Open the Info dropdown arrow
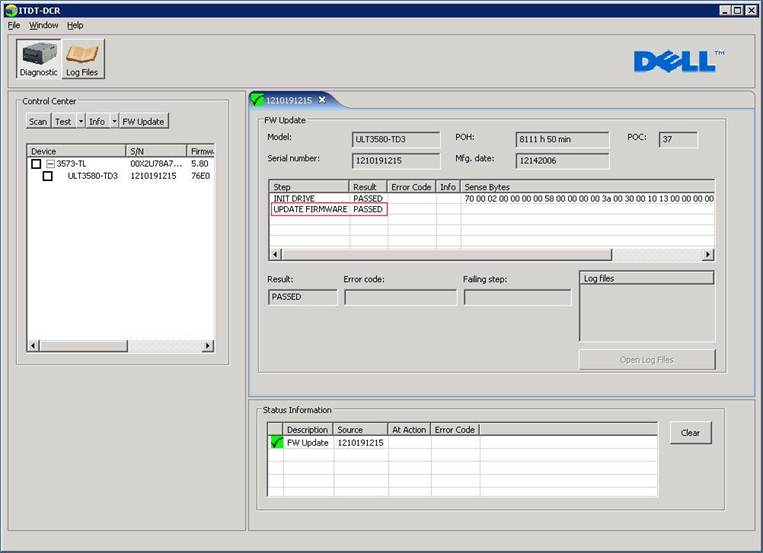Screen dimensions: 763x553 tap(114, 121)
